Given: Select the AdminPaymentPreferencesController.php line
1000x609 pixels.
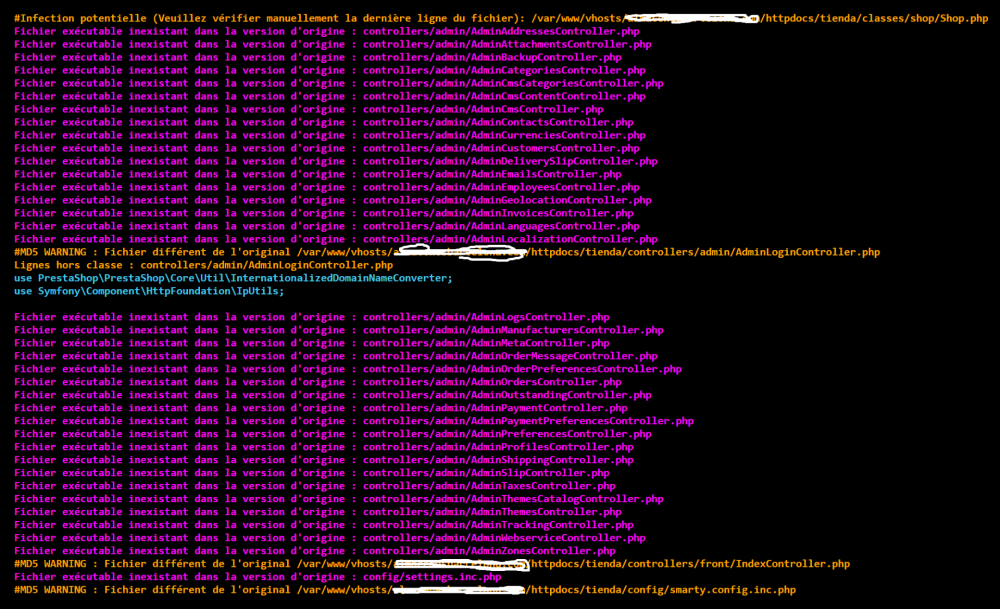Looking at the screenshot, I should coord(354,421).
